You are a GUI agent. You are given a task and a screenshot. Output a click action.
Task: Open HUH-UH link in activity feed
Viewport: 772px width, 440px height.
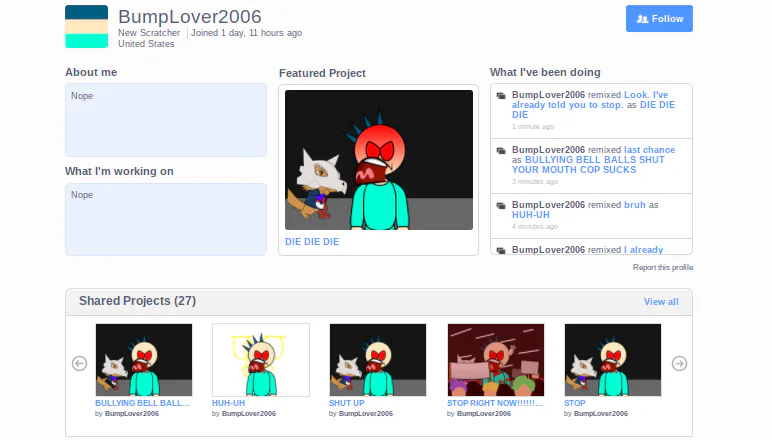point(531,215)
